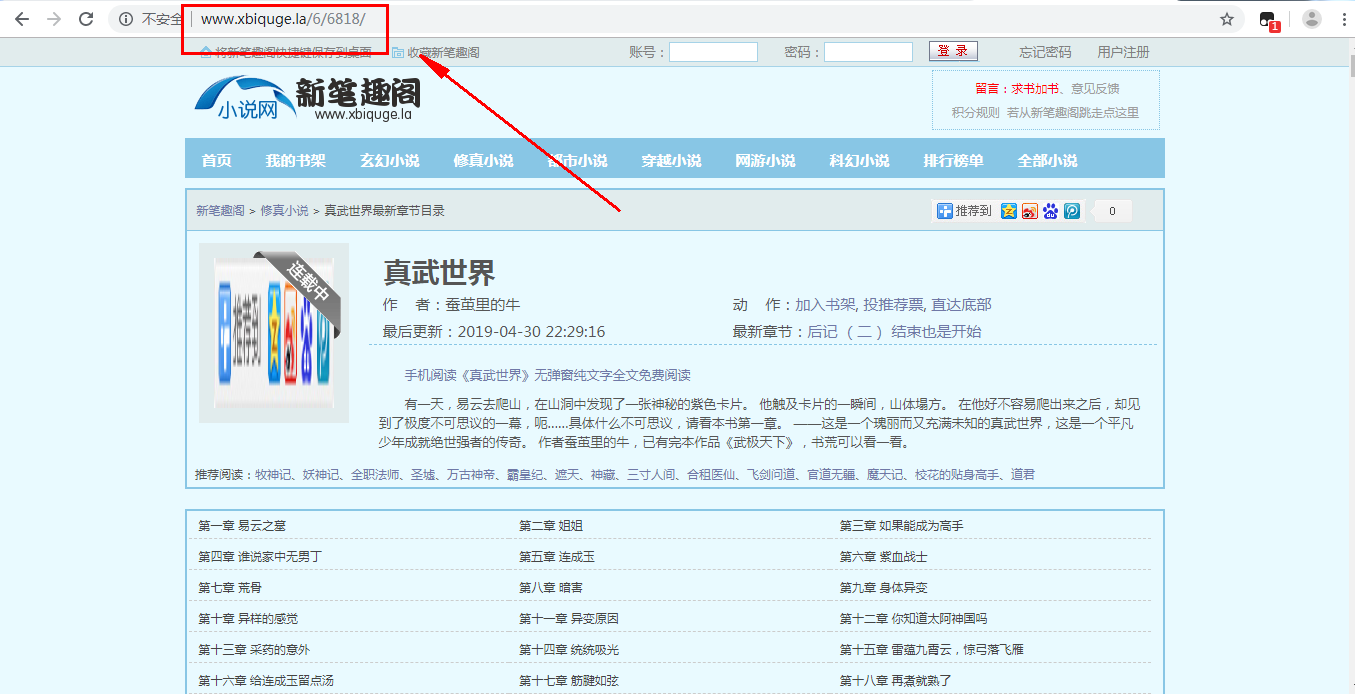Open chapter 第十五章 雷蕴九霄云，惊弓落飞雁
This screenshot has width=1355, height=694.
click(x=932, y=650)
